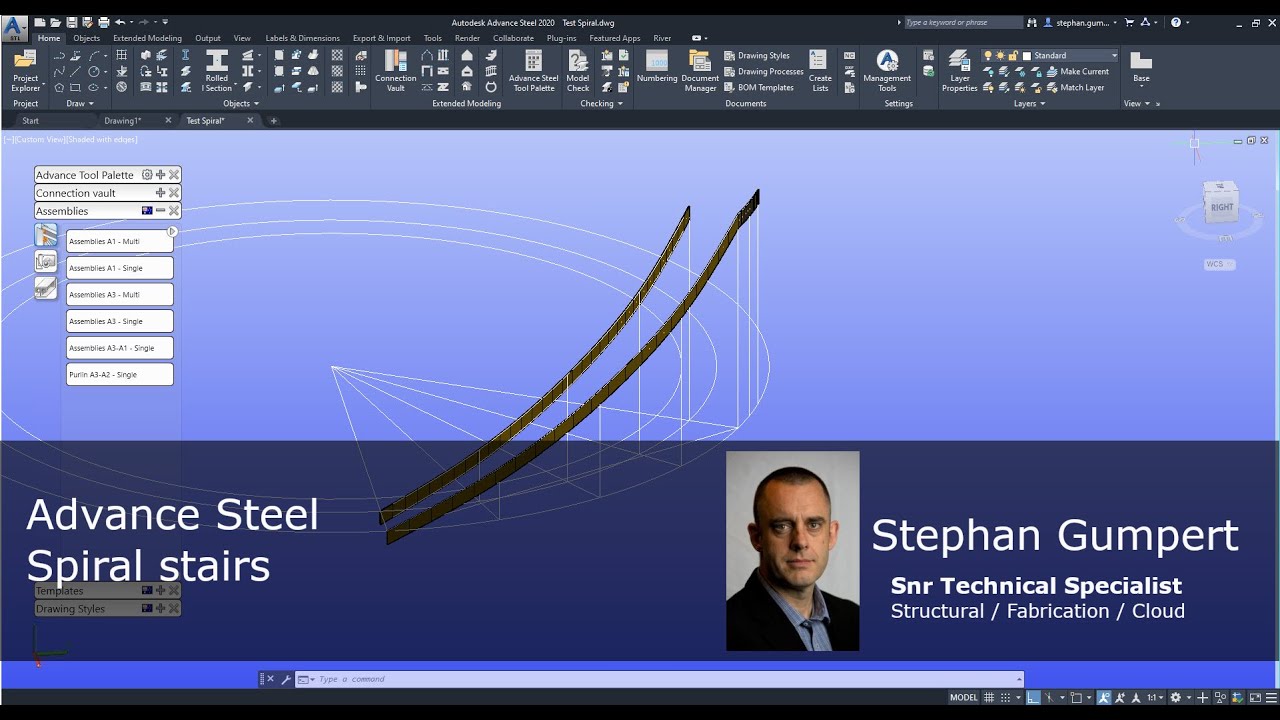Open the Project Explorer tool

click(x=26, y=71)
